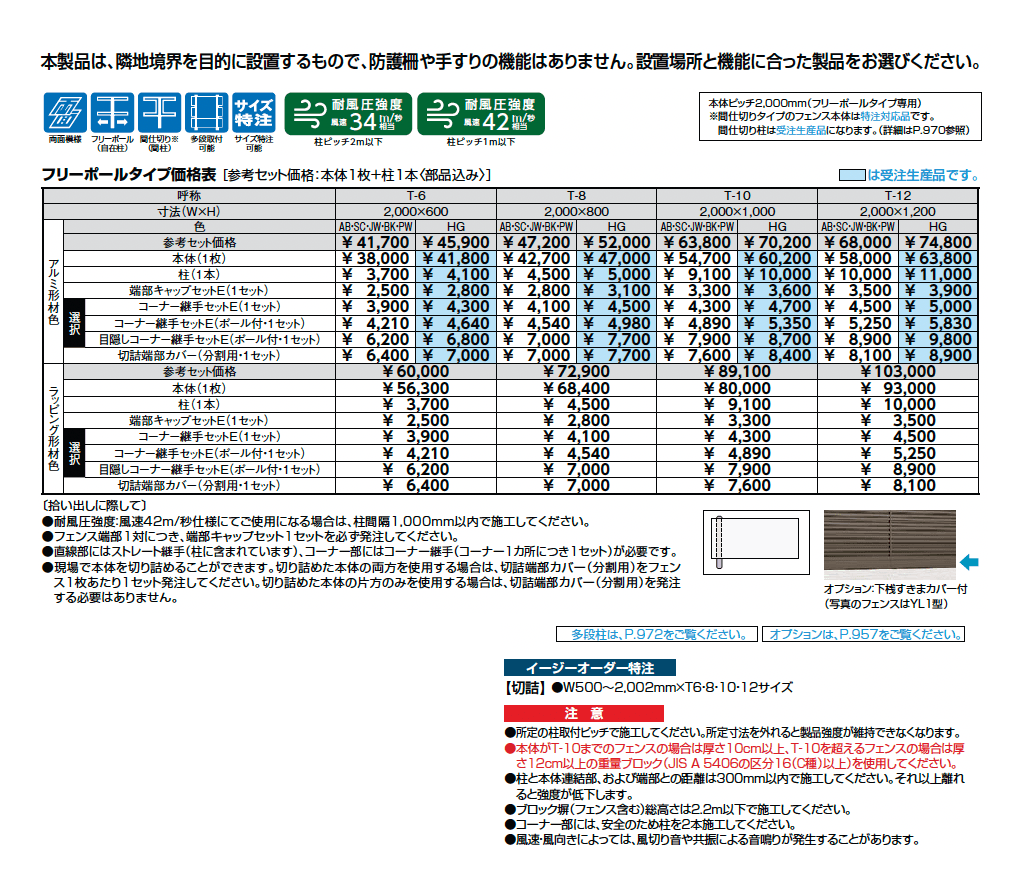Click the 多段取付可能 icon
The image size is (1026, 870).
coord(207,113)
